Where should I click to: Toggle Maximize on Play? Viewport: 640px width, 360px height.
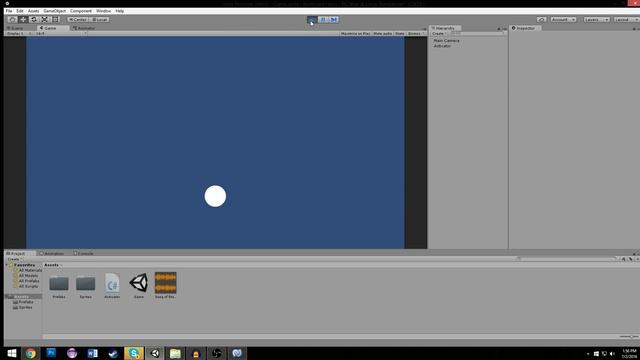click(x=355, y=33)
